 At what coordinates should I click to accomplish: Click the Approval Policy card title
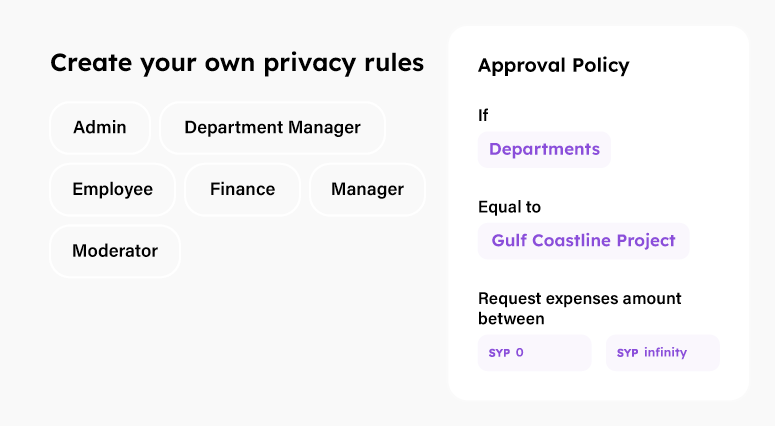click(x=554, y=66)
